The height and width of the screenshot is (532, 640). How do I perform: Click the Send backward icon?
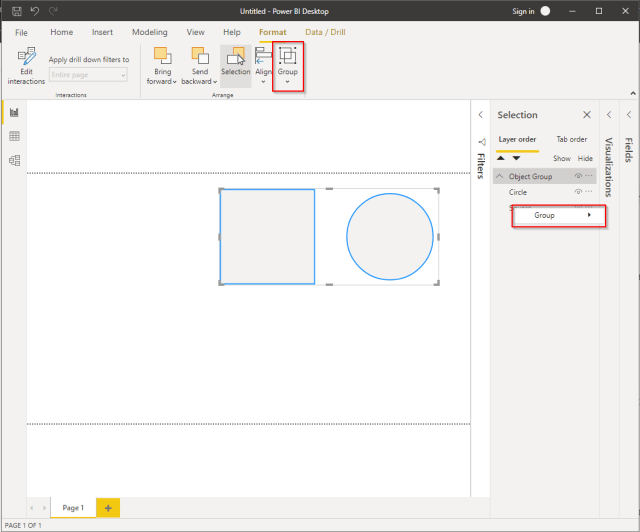click(199, 57)
